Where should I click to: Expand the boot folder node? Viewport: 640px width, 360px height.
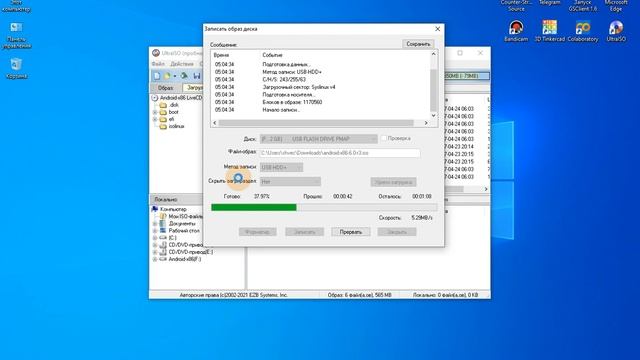(x=155, y=112)
